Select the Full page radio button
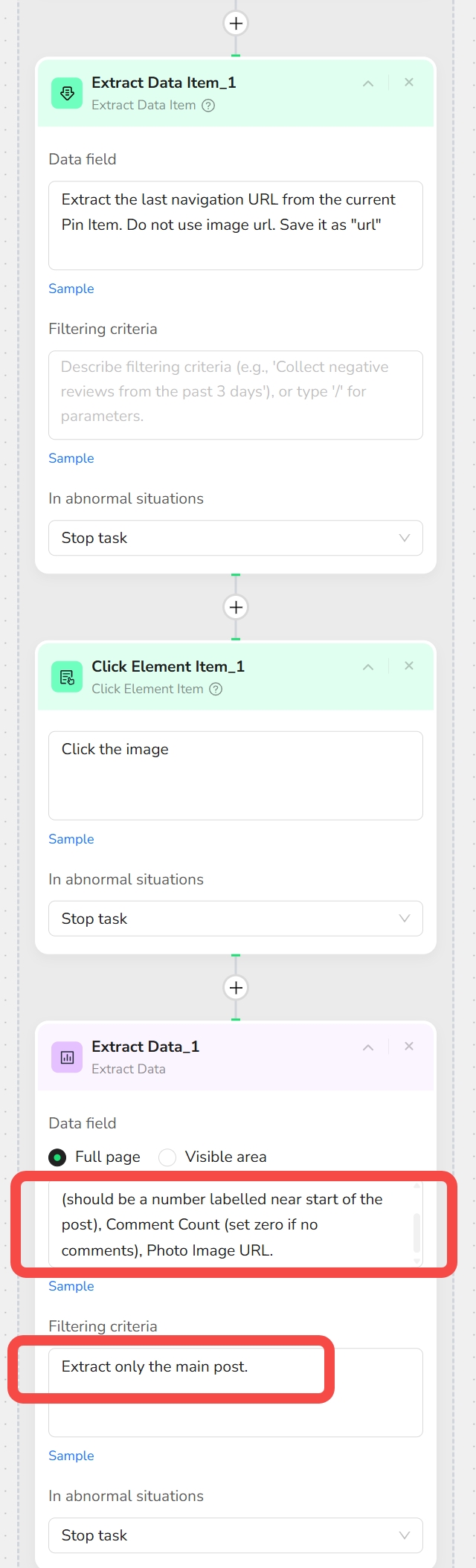The height and width of the screenshot is (1568, 476). [57, 1157]
